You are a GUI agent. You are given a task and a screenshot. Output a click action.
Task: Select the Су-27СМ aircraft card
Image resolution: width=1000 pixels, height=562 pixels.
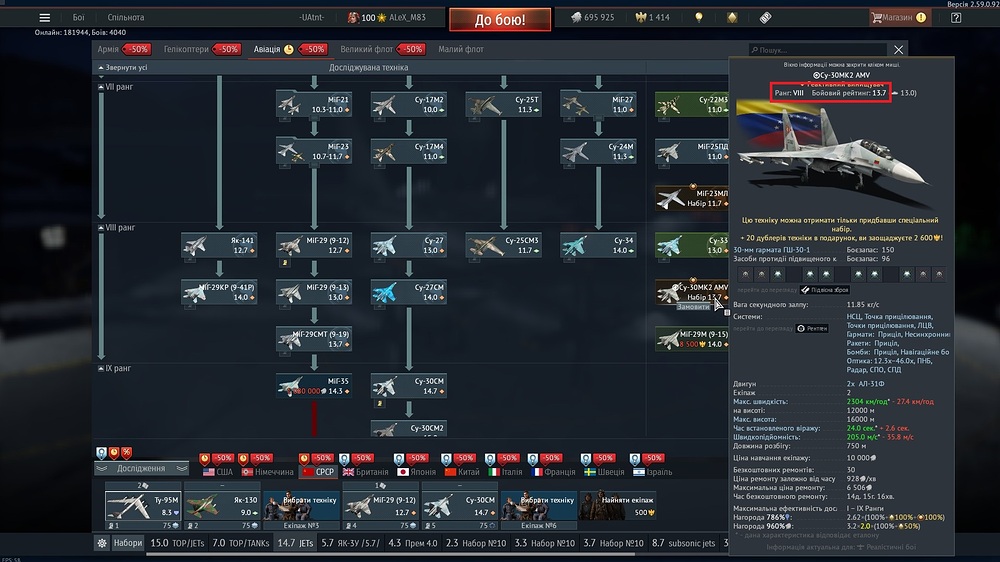pos(409,292)
